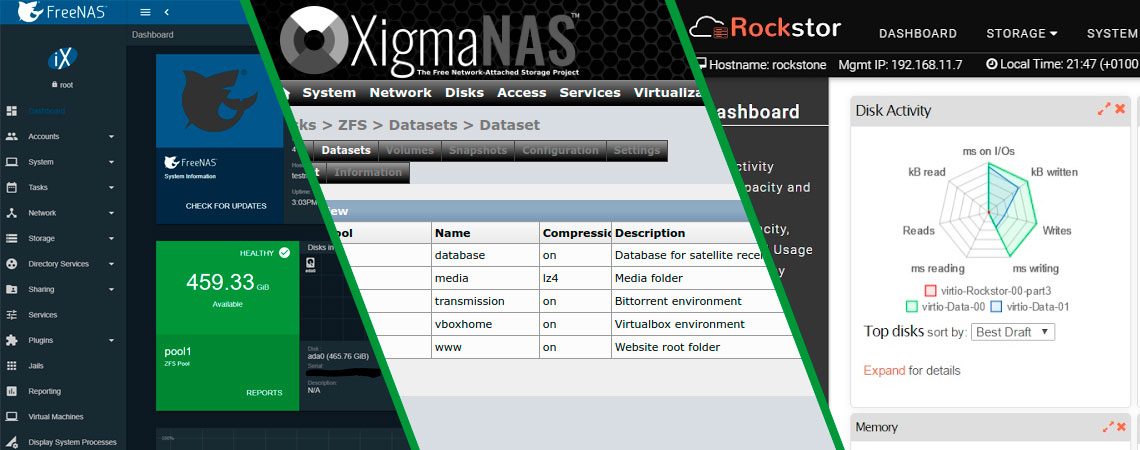Click the iX logo in FreeNAS sidebar
The image size is (1140, 450).
point(63,60)
